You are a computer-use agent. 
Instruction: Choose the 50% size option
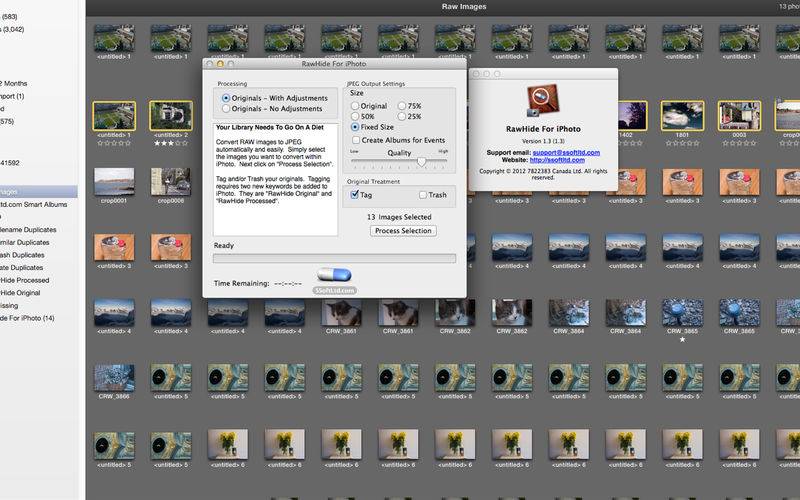pos(355,116)
